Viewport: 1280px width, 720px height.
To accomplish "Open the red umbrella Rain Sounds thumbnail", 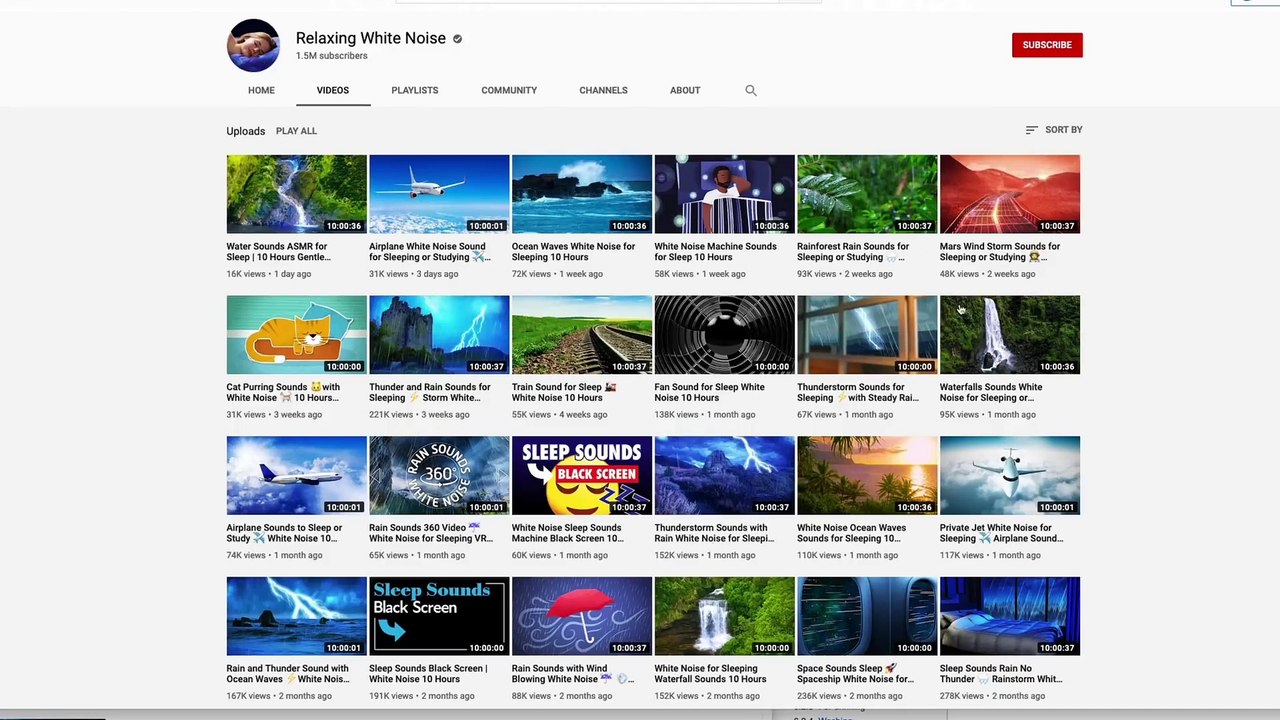I will pos(582,616).
